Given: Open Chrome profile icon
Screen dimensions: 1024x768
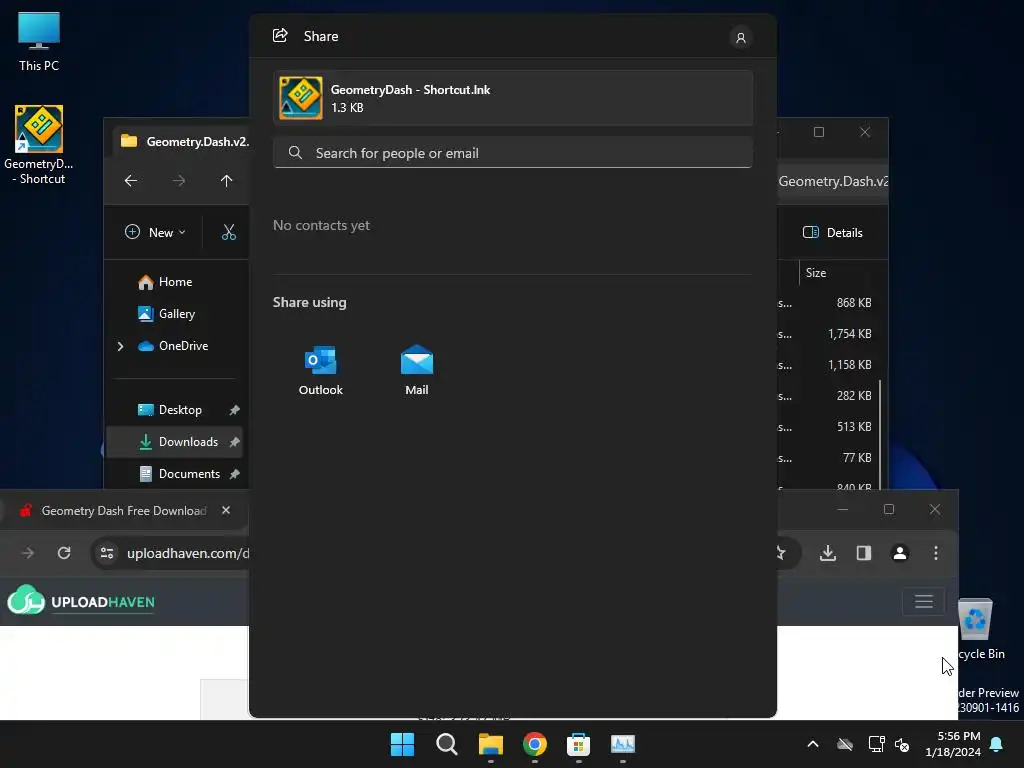Looking at the screenshot, I should click(x=899, y=553).
